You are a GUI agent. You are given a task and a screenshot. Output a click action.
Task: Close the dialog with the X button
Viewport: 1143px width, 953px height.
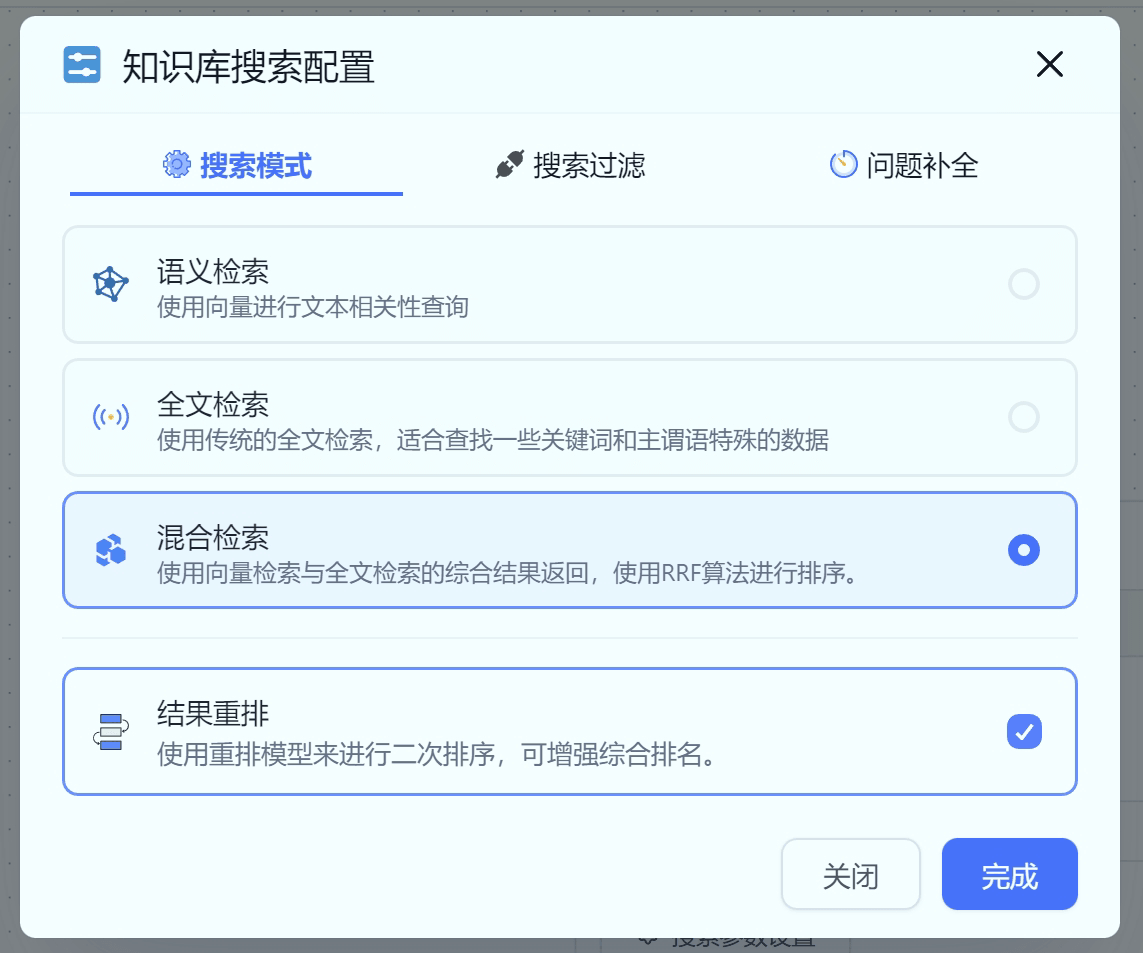click(1049, 65)
